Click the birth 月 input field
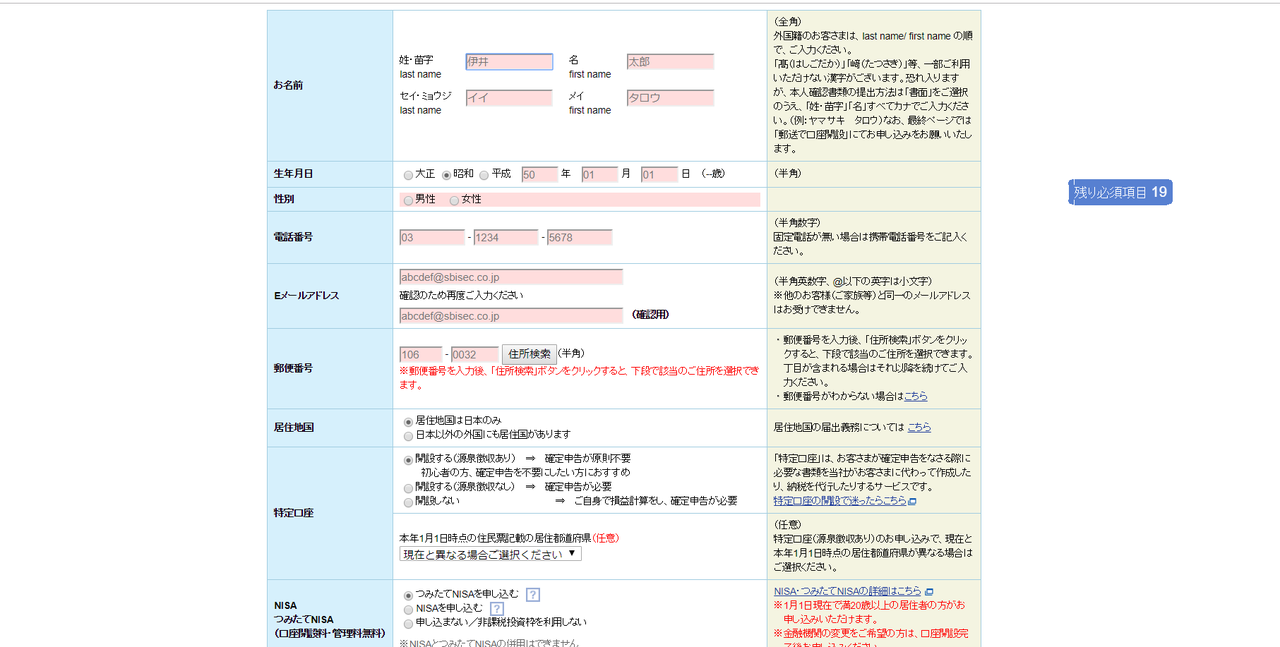Viewport: 1280px width, 647px height. 600,174
